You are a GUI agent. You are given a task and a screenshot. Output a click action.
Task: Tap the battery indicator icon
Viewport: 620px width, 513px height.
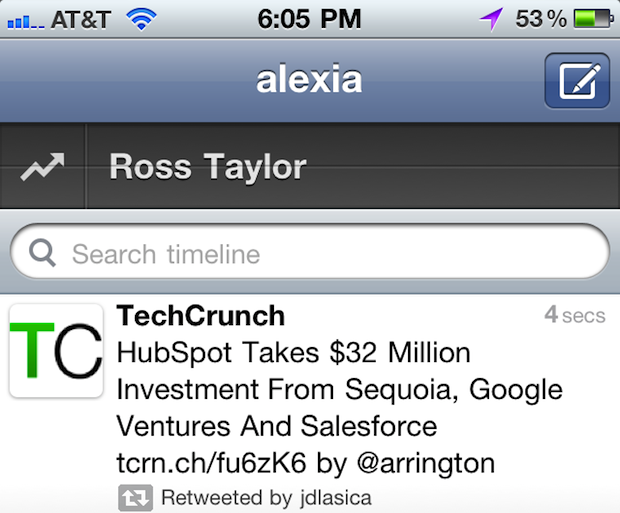click(592, 18)
